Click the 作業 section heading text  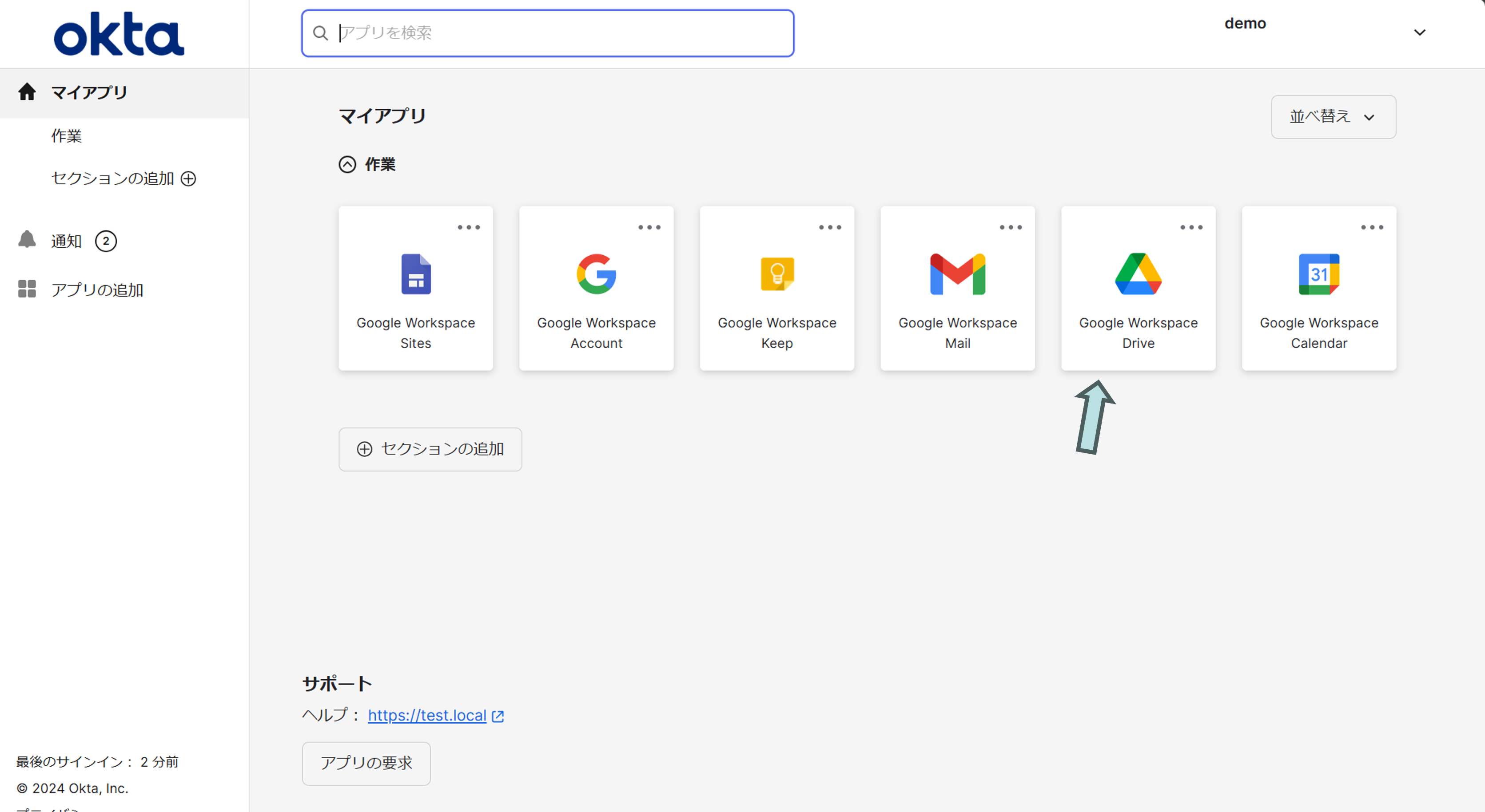(380, 165)
